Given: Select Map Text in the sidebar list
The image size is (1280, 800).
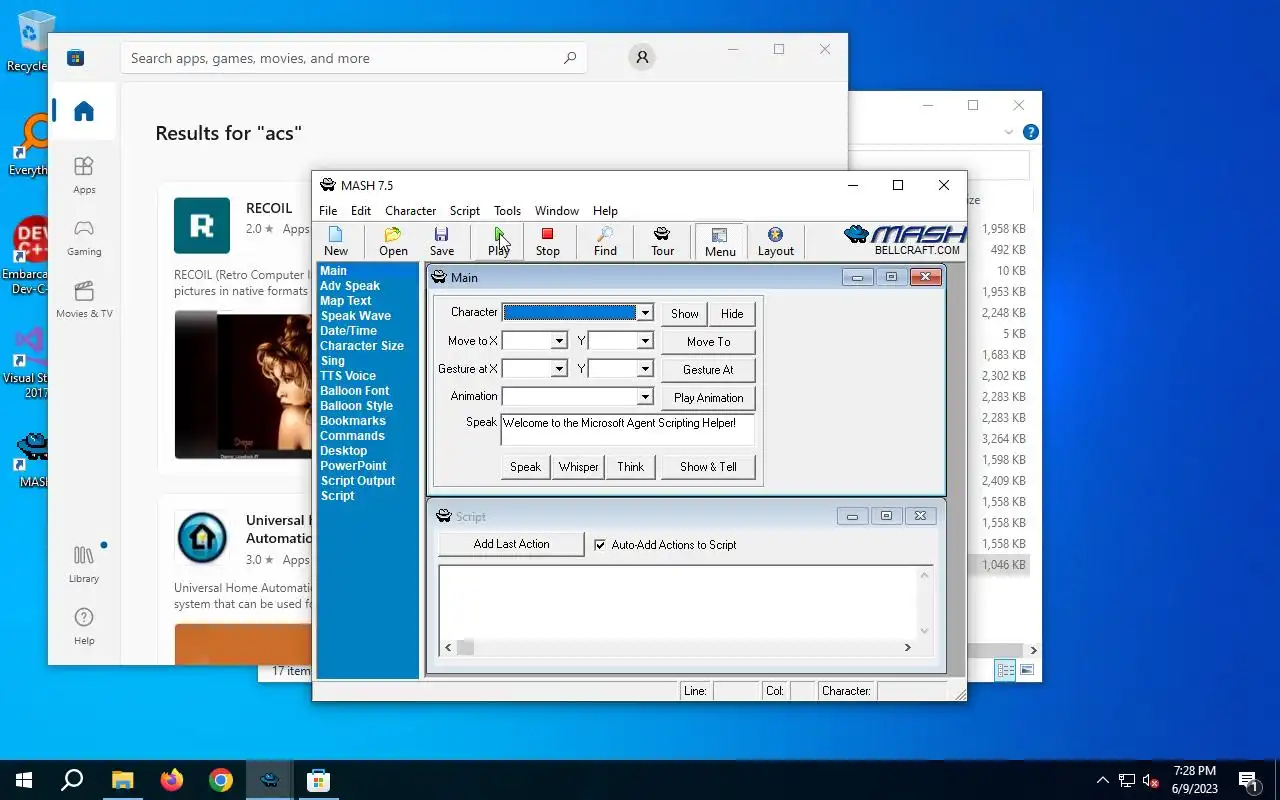Looking at the screenshot, I should tap(345, 301).
